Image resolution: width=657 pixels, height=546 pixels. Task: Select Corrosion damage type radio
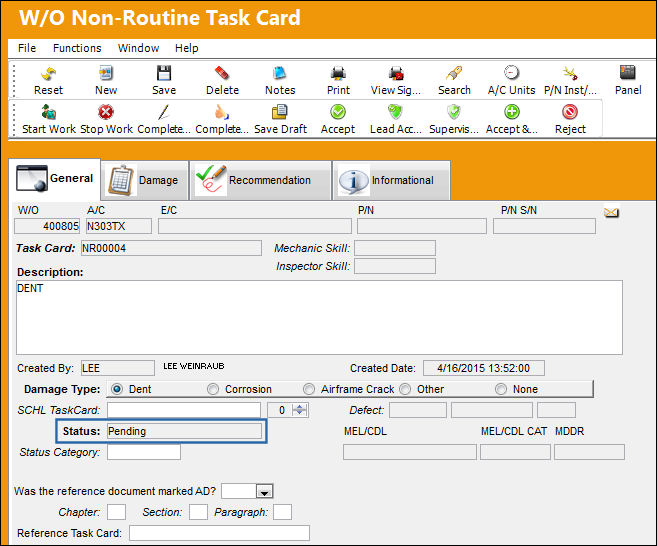point(213,389)
